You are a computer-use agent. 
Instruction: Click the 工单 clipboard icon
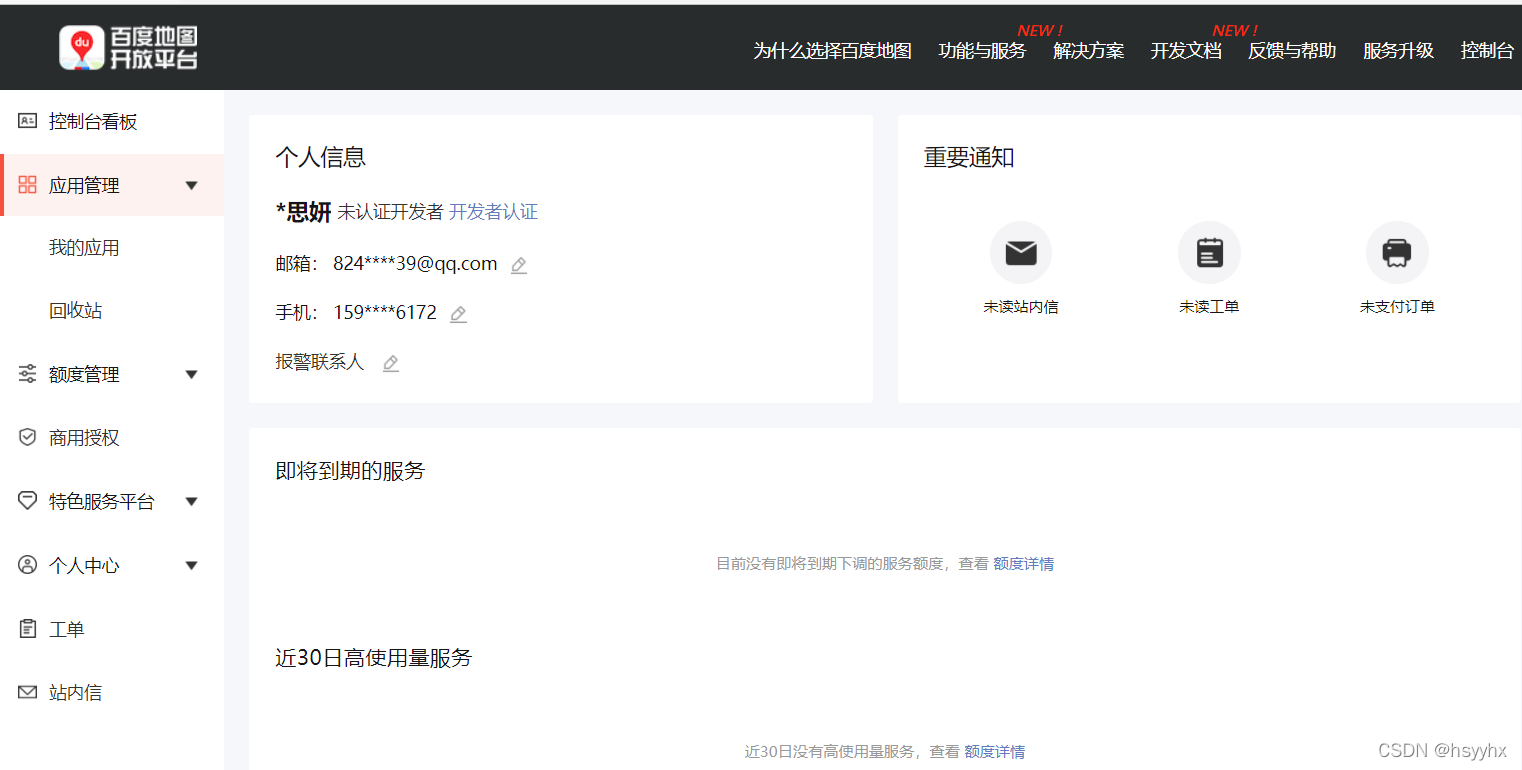28,629
